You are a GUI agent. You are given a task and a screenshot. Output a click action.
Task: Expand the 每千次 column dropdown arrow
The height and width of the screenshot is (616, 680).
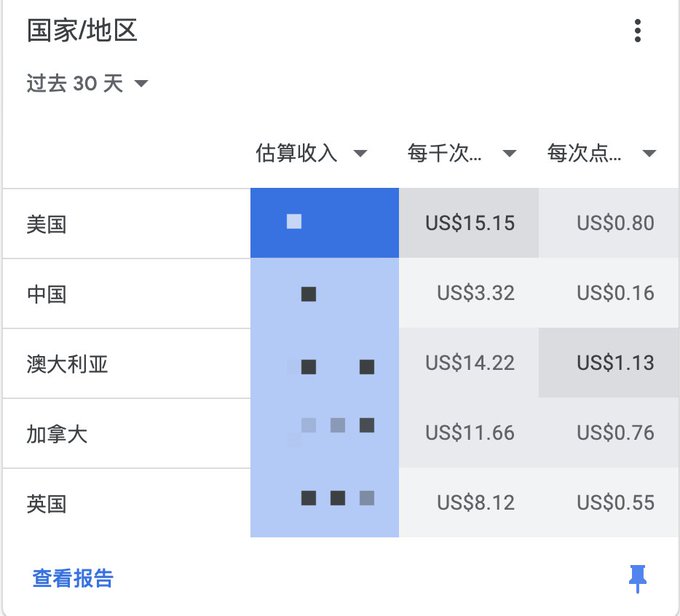click(509, 153)
